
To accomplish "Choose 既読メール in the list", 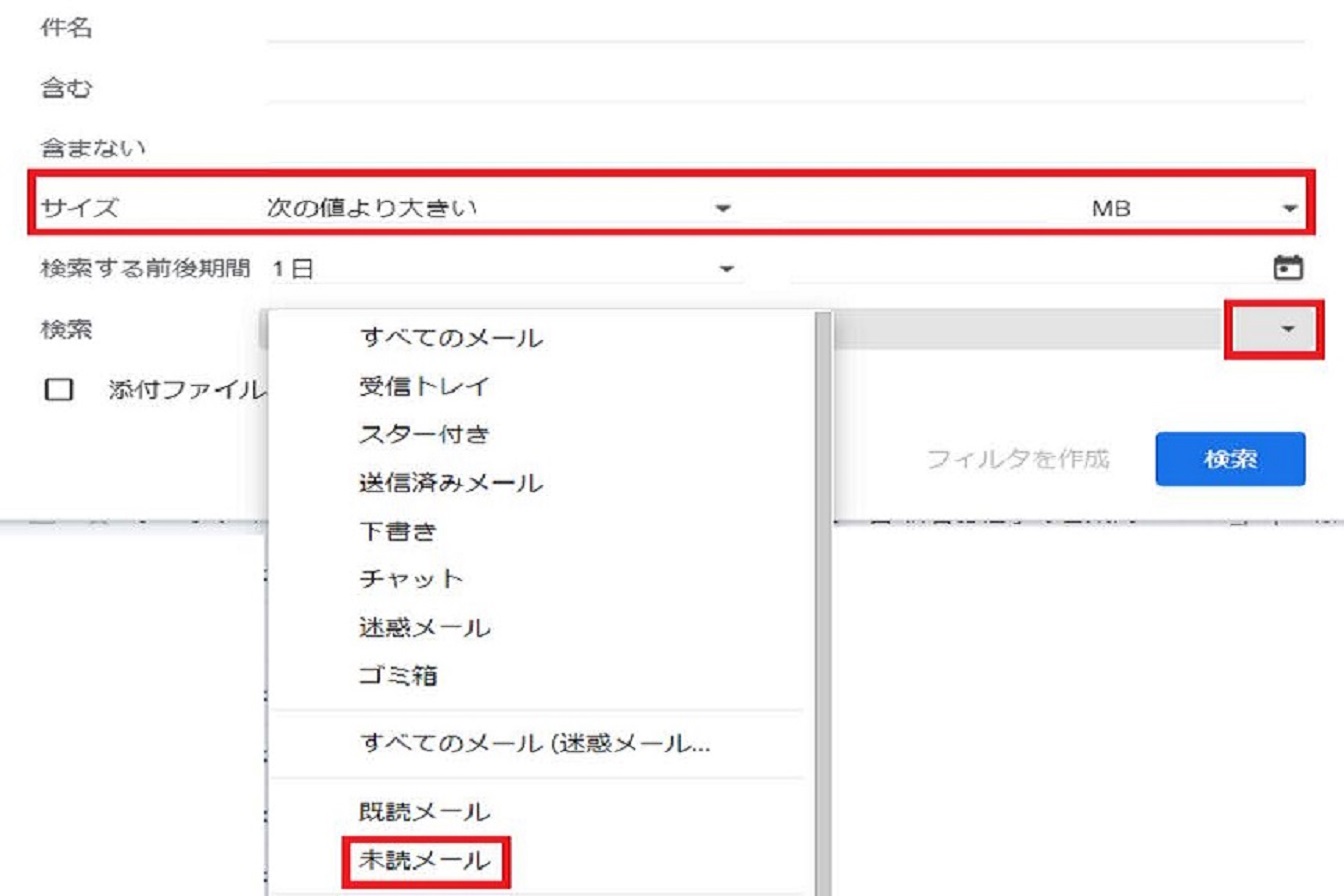I will point(424,811).
